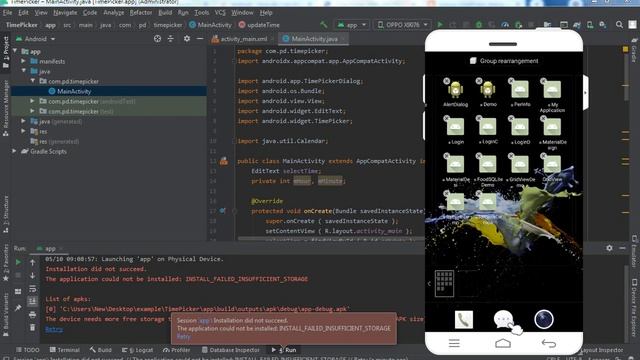The image size is (640, 360).
Task: Click the Collapse All icon in Project panel
Action: point(171,39)
